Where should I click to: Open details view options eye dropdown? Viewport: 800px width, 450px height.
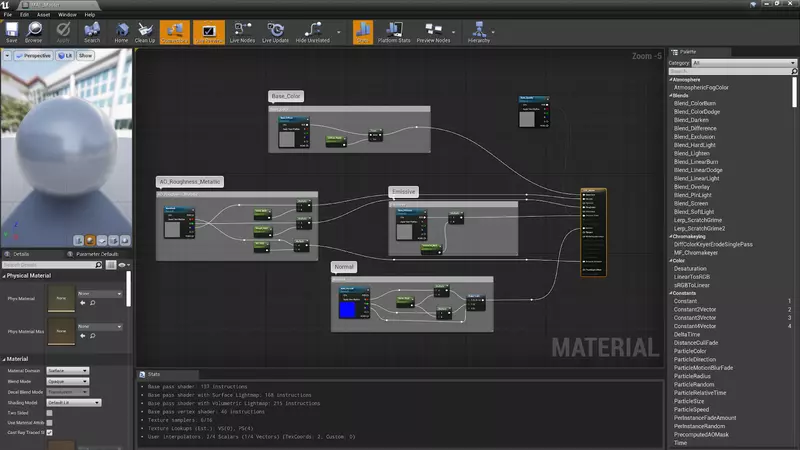(124, 265)
